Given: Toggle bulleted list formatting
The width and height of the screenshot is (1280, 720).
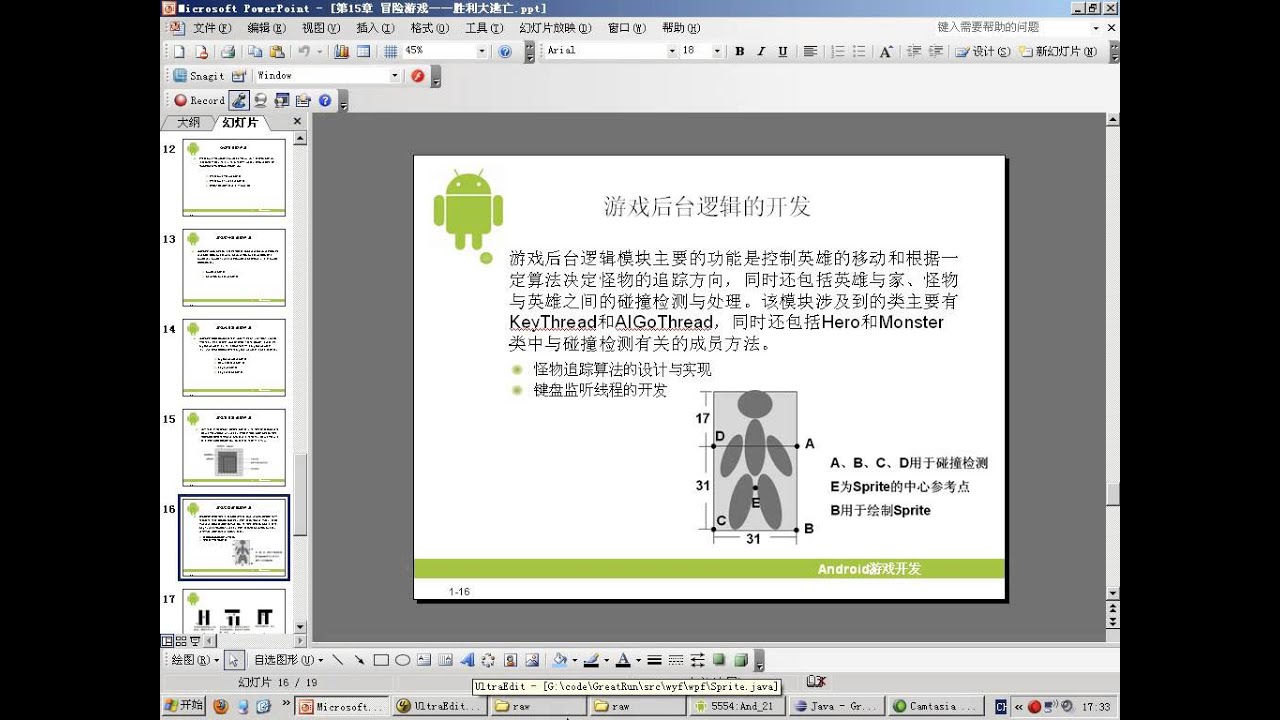Looking at the screenshot, I should 860,51.
